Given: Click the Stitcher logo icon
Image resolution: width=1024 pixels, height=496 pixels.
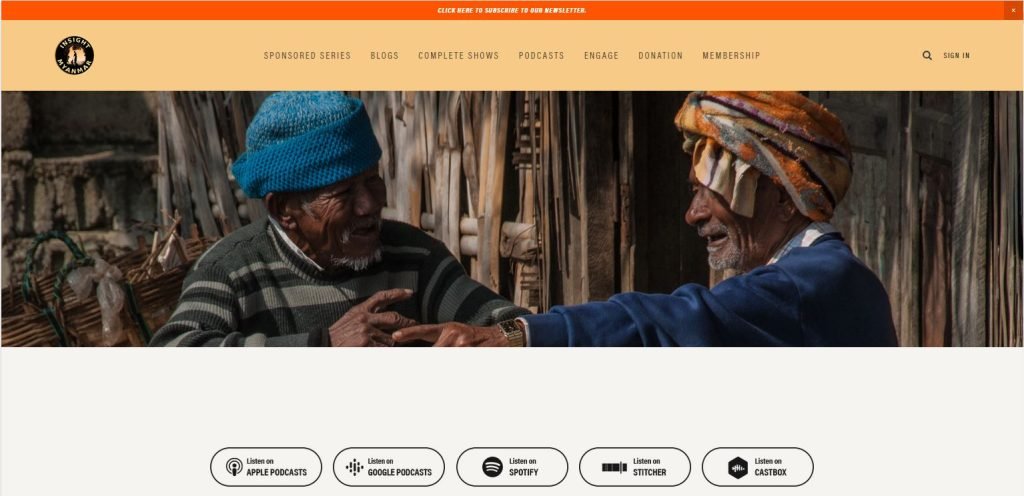Looking at the screenshot, I should click(614, 467).
